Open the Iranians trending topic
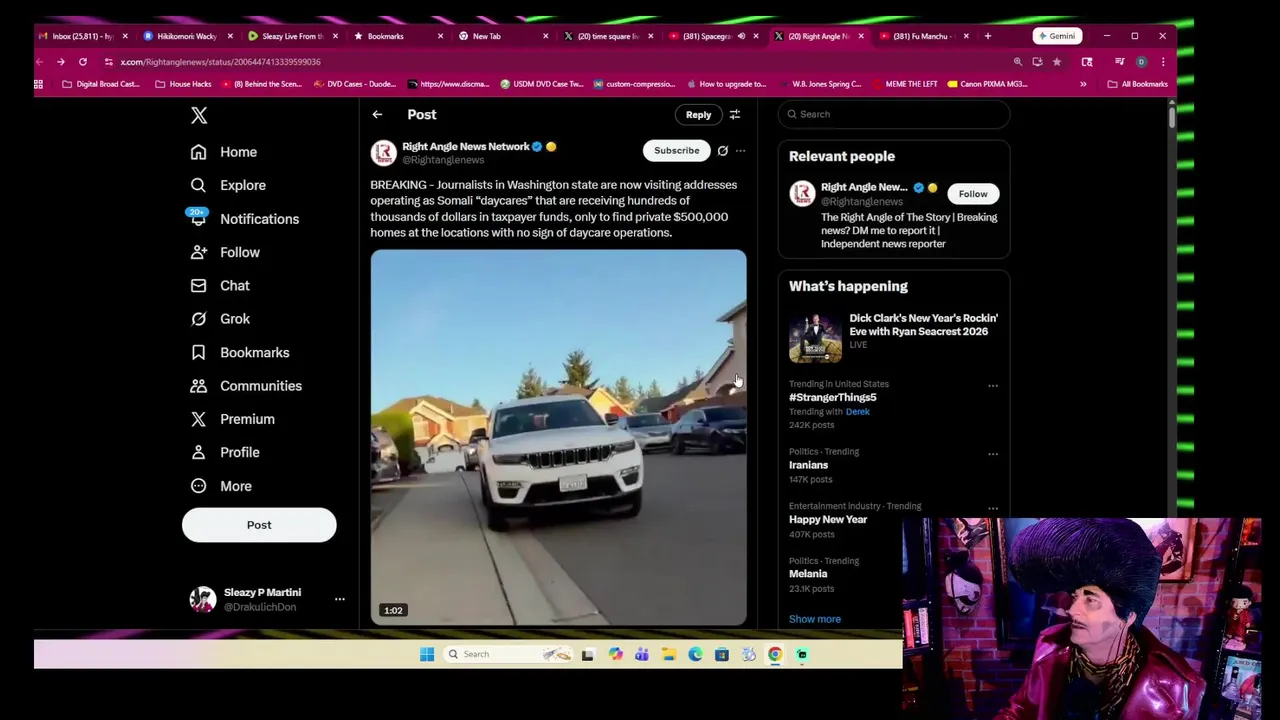This screenshot has width=1280, height=720. pyautogui.click(x=808, y=465)
